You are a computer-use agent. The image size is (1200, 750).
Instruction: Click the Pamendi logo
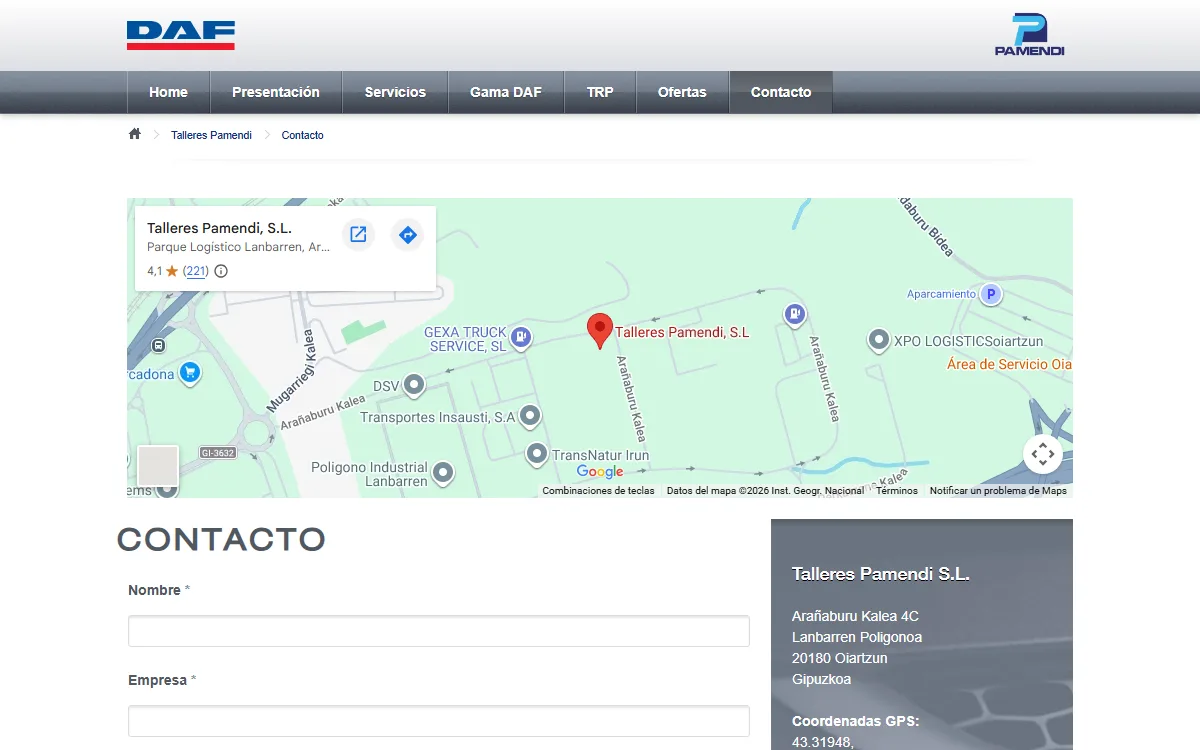pos(1029,35)
